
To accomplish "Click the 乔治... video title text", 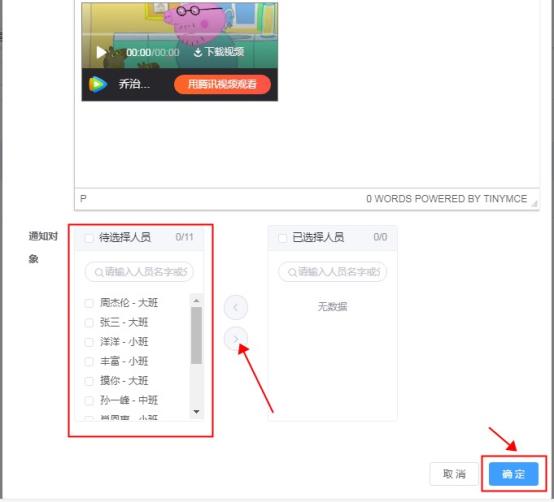I will pyautogui.click(x=134, y=84).
